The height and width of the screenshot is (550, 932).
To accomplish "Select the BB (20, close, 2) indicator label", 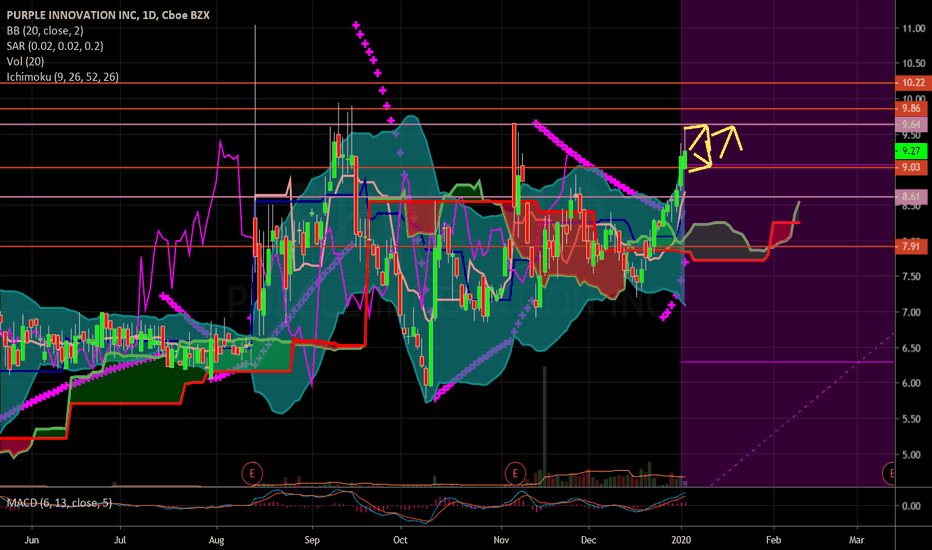I will pyautogui.click(x=45, y=31).
